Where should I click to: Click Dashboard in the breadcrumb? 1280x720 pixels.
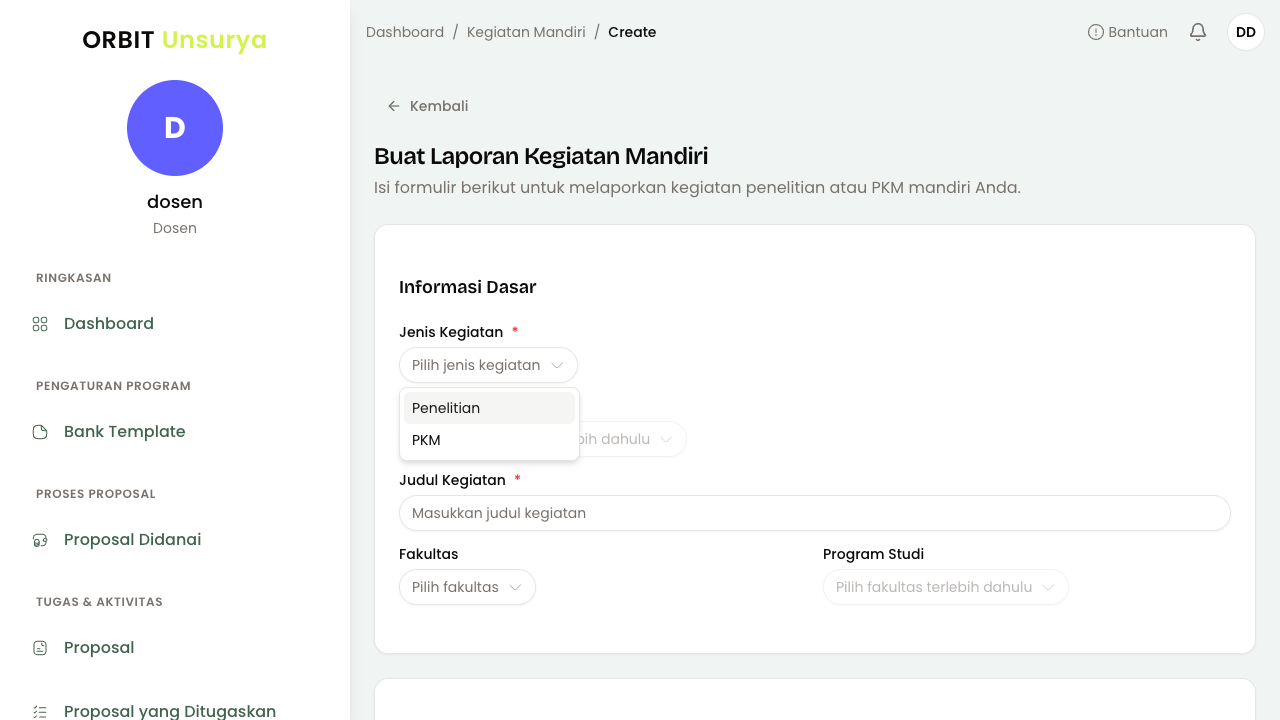click(405, 32)
